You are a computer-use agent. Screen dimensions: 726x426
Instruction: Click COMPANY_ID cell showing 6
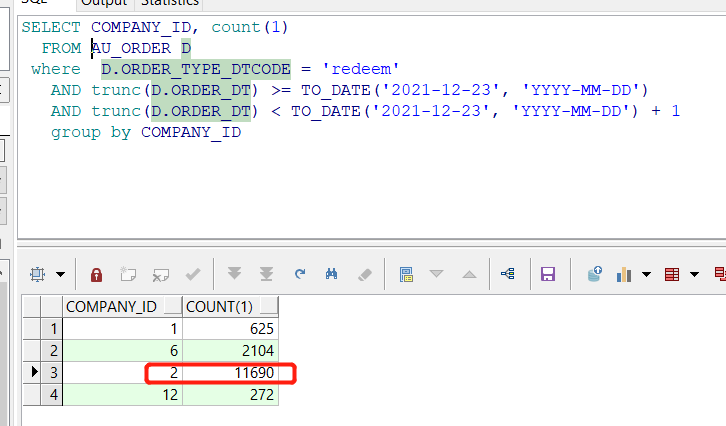click(122, 351)
